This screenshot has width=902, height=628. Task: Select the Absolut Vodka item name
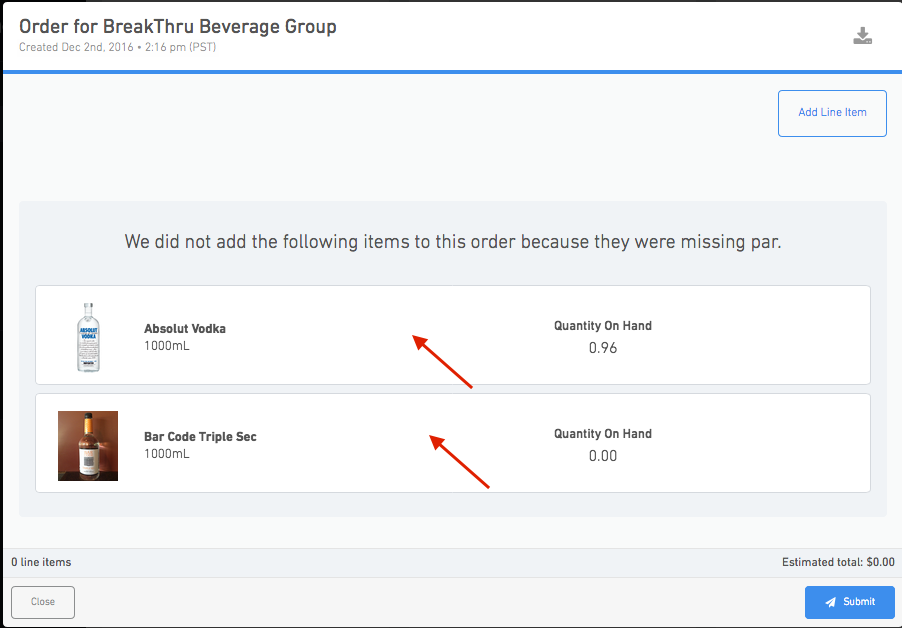[x=185, y=329]
